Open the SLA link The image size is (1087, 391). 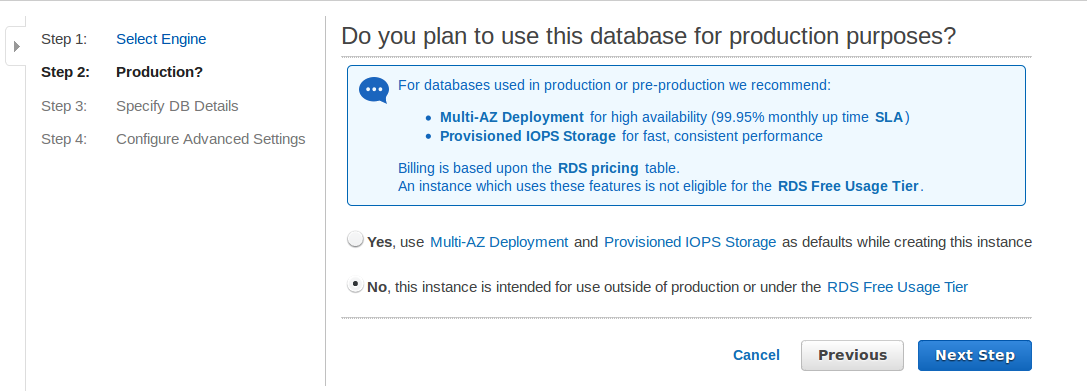coord(889,117)
